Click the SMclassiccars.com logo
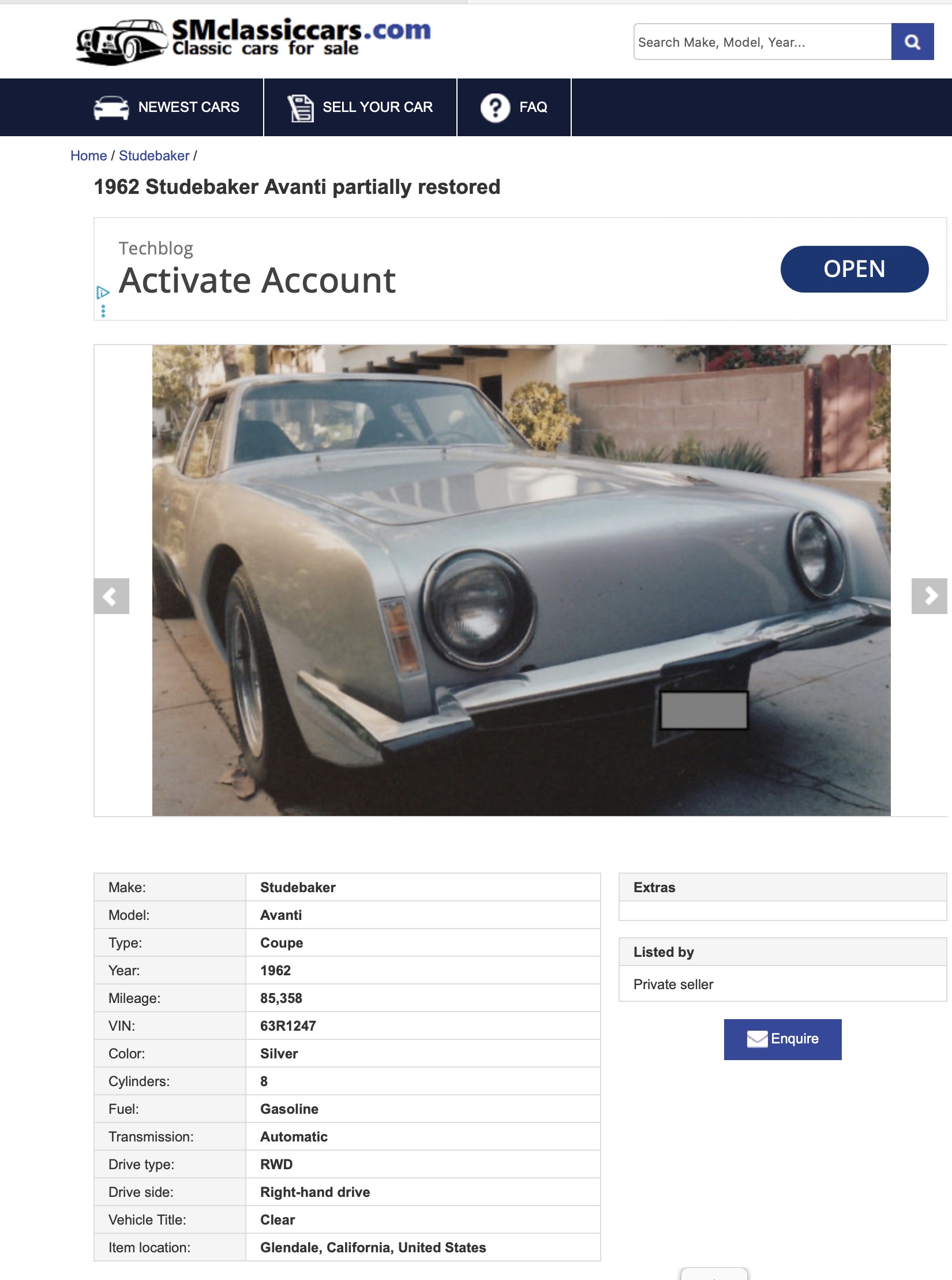952x1280 pixels. (x=253, y=40)
